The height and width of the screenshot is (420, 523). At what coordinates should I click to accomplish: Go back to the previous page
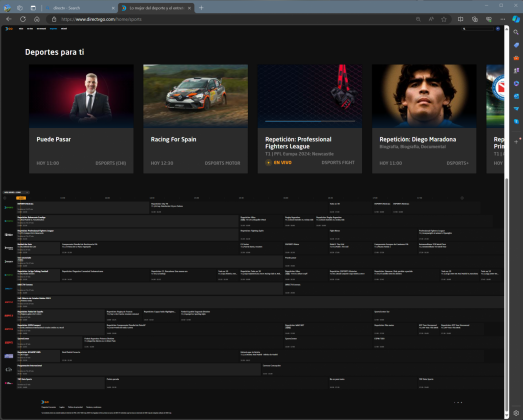click(9, 19)
